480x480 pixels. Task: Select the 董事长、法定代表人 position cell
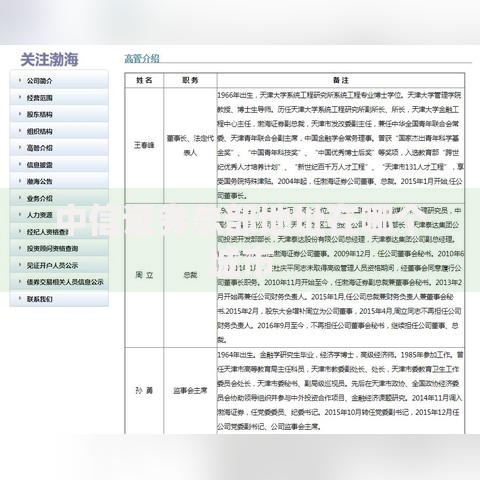tap(190, 145)
